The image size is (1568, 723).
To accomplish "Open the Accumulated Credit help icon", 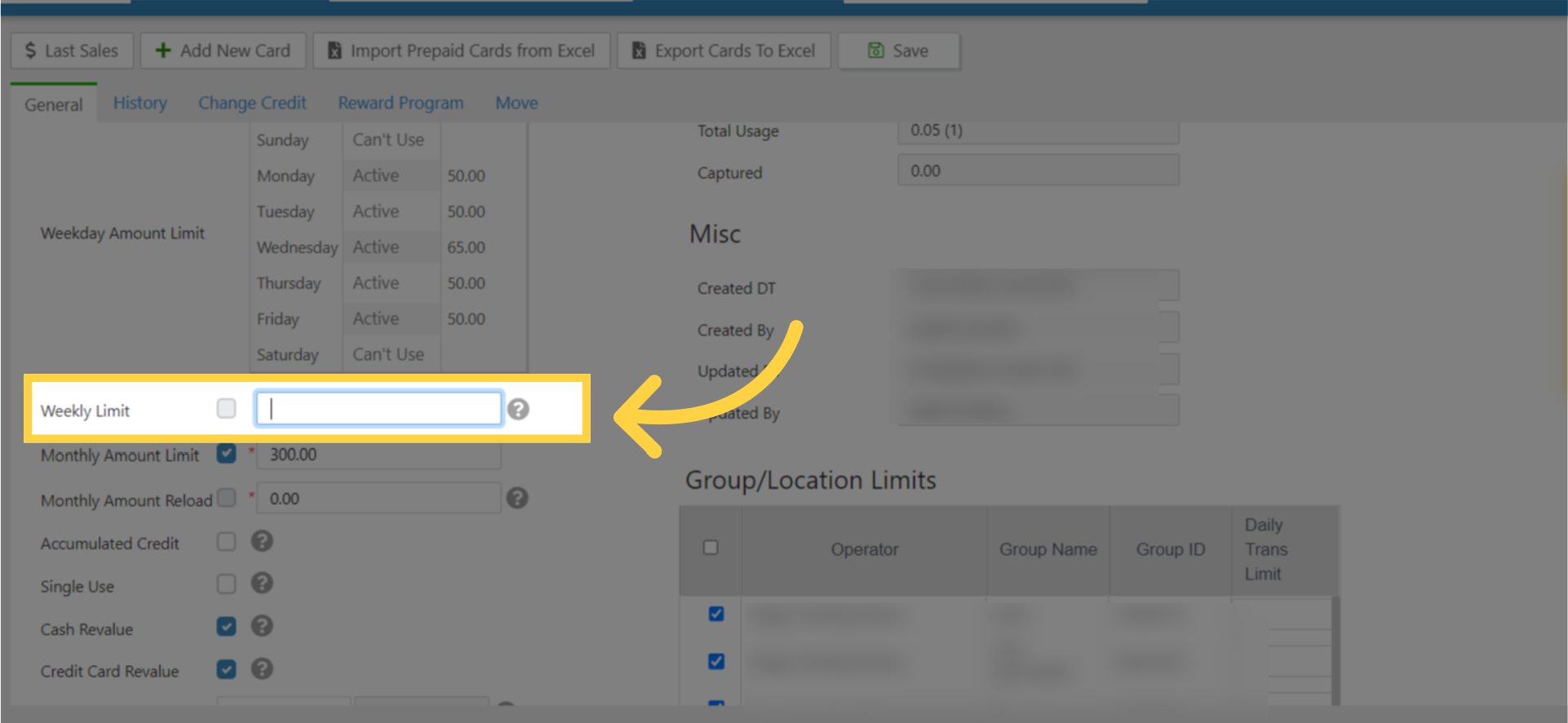I will pos(262,541).
